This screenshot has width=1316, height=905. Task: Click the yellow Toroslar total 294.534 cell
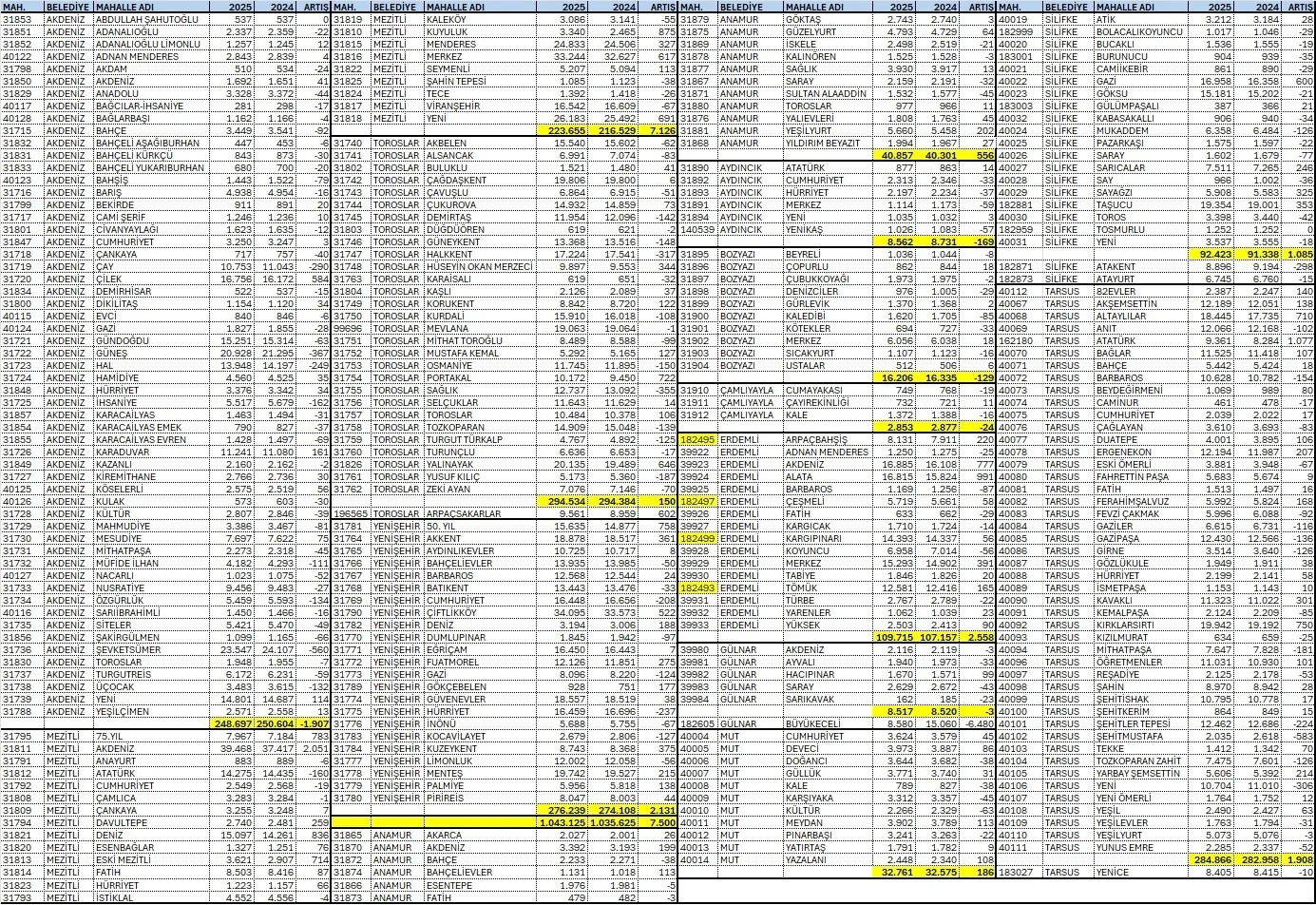562,501
